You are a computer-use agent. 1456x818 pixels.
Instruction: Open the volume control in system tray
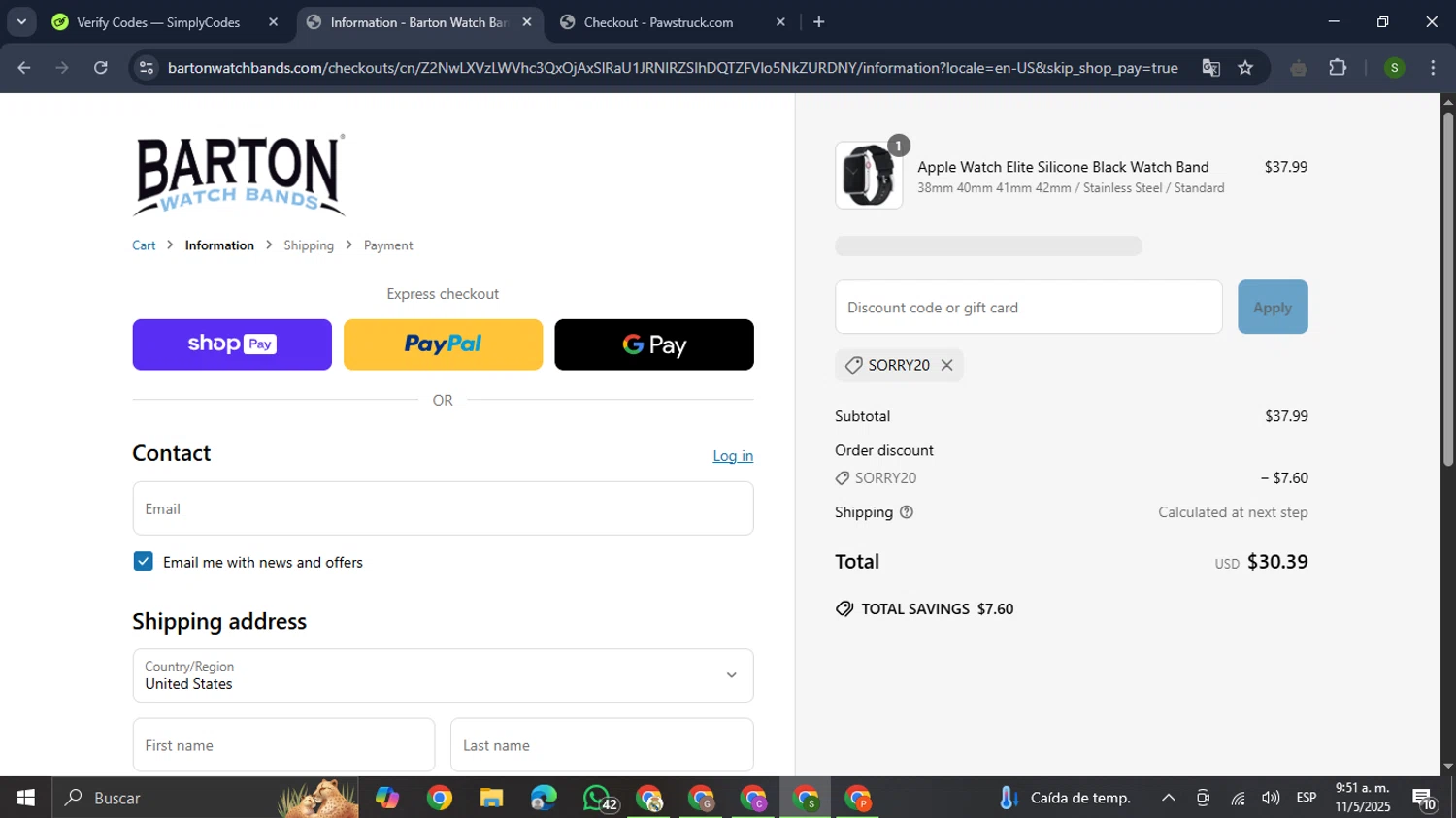1271,798
